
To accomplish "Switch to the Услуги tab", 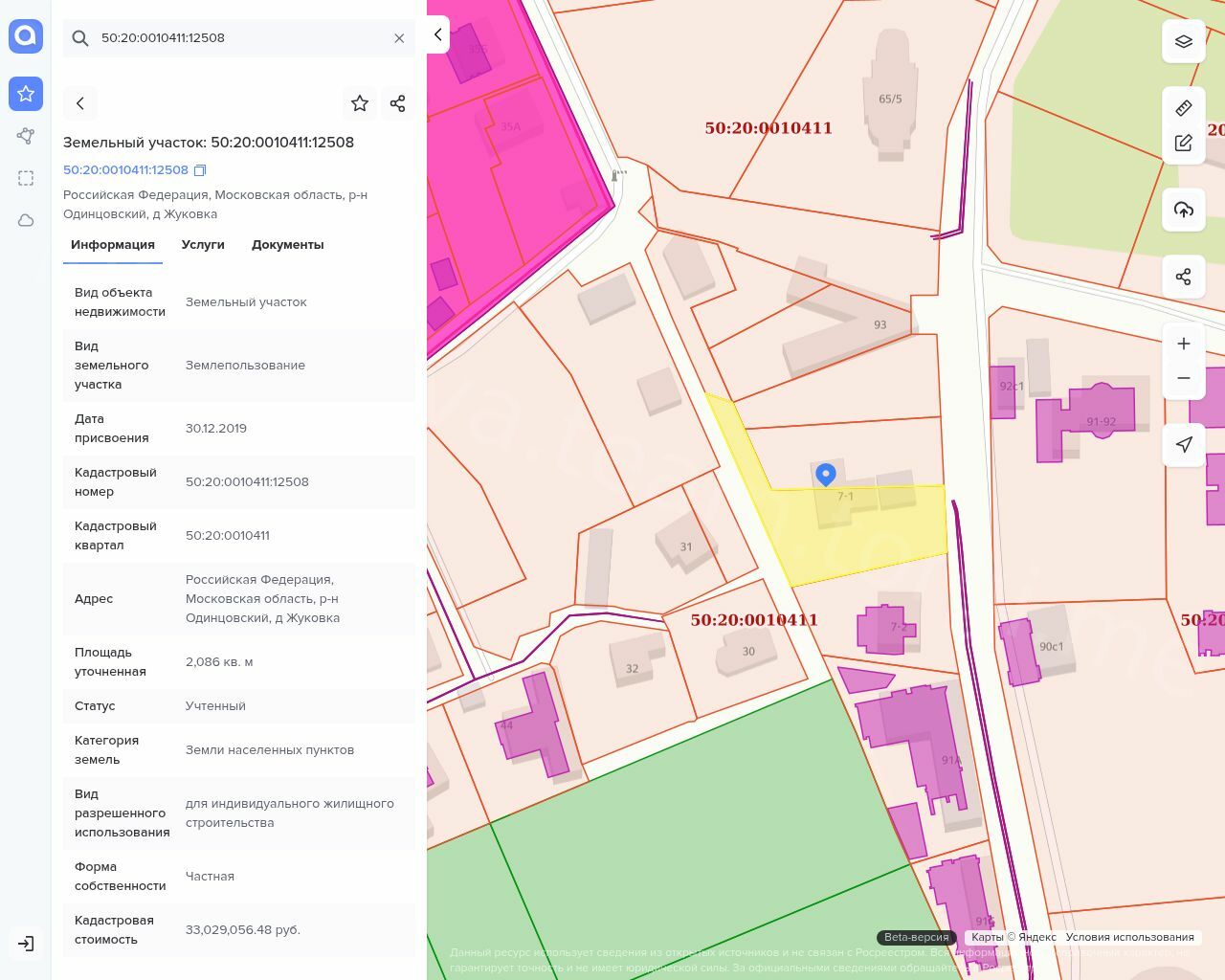I will (203, 245).
